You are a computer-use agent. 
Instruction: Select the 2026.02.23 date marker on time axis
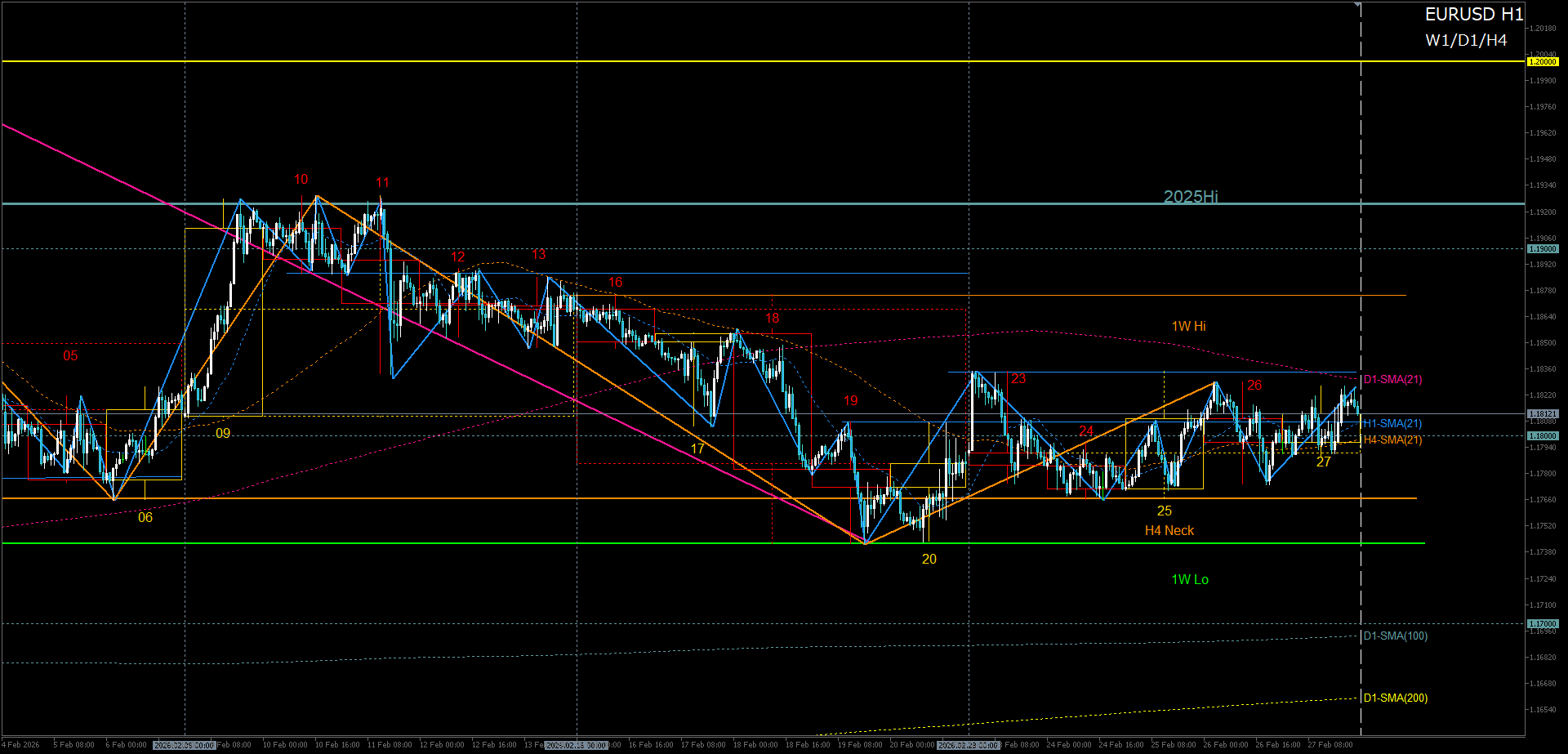point(969,745)
